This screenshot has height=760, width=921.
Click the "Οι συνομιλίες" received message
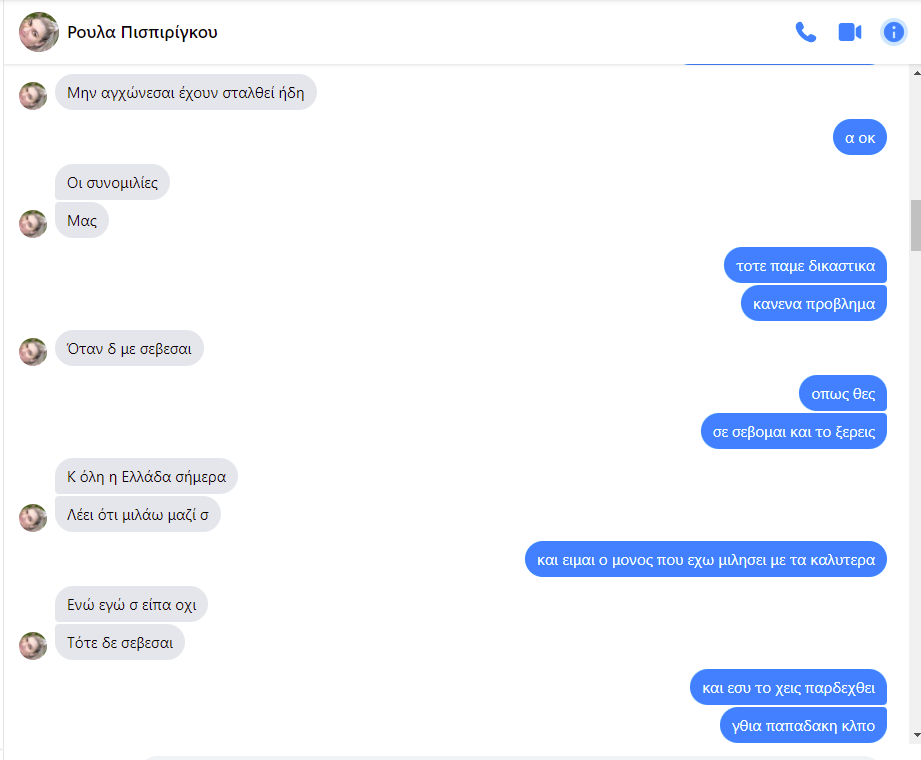[112, 183]
